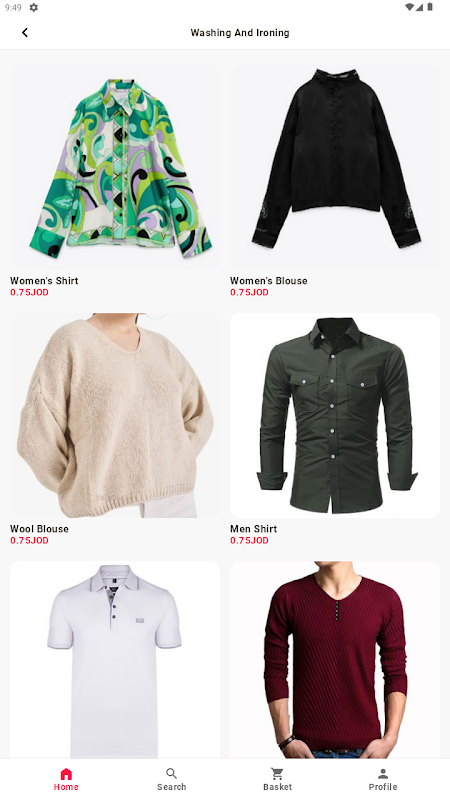Open the Women's Blouse item label
The height and width of the screenshot is (800, 450).
tap(268, 281)
